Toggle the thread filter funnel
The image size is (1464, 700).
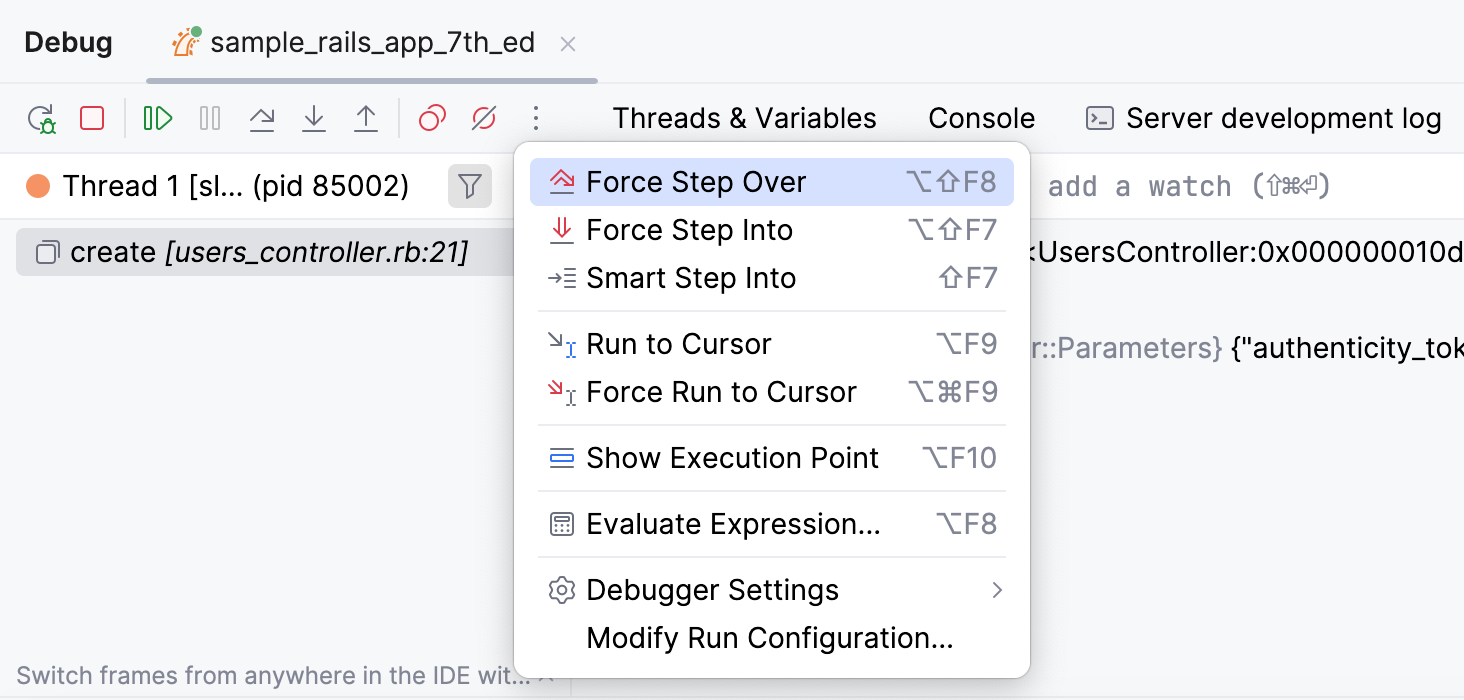[469, 186]
